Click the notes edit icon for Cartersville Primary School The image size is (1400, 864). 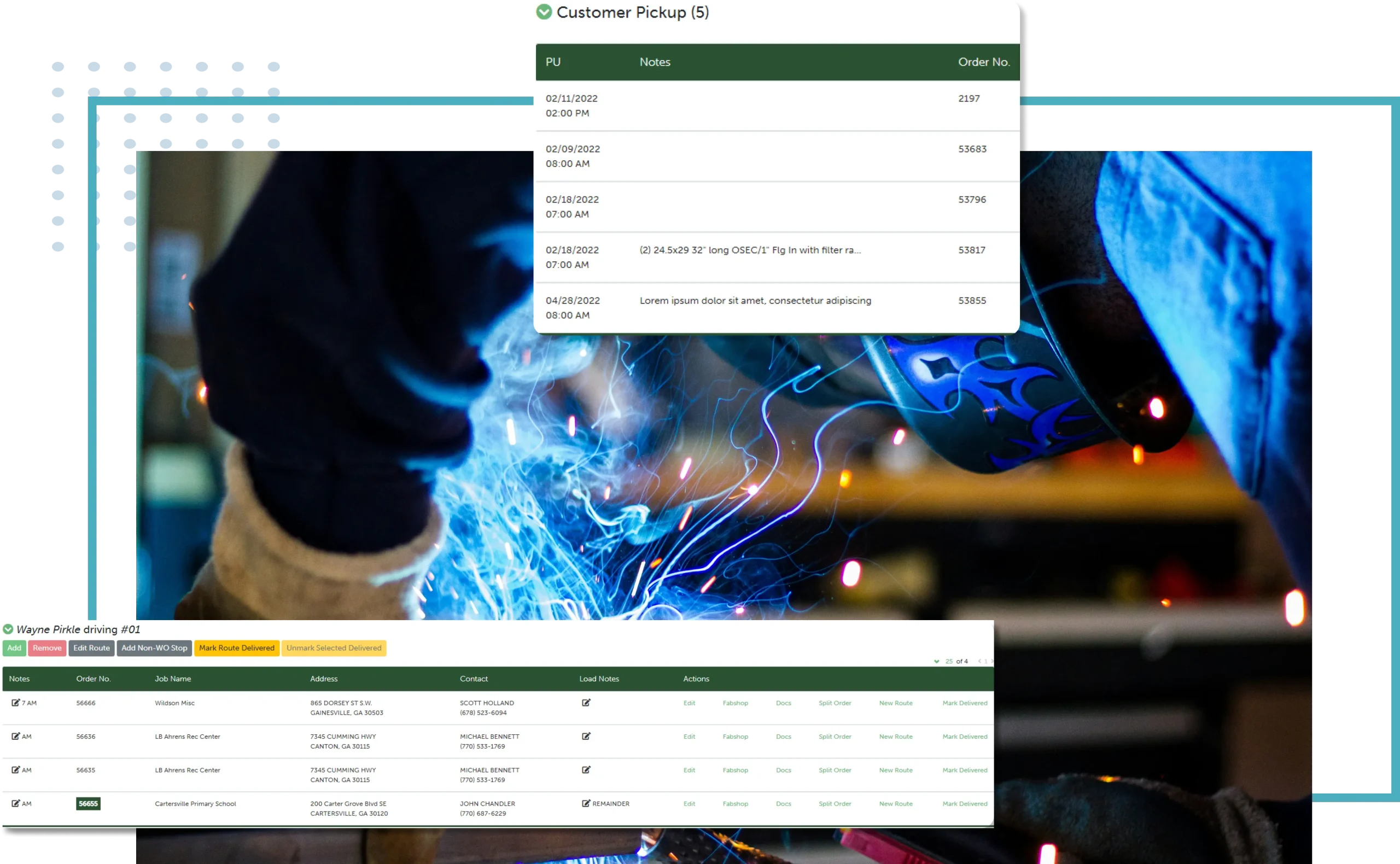pos(15,803)
